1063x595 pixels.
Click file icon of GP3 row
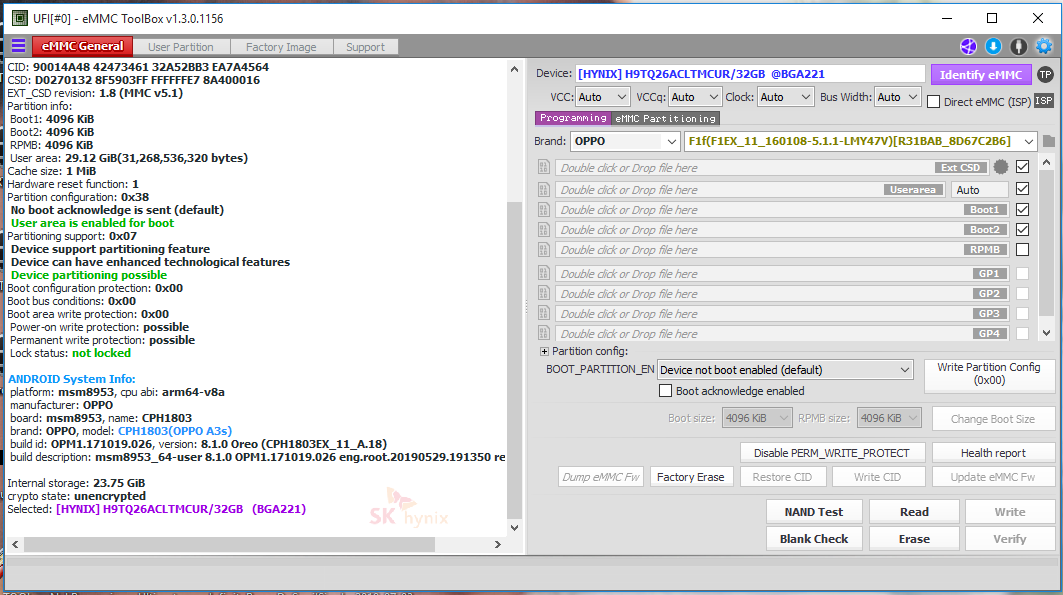pyautogui.click(x=543, y=313)
